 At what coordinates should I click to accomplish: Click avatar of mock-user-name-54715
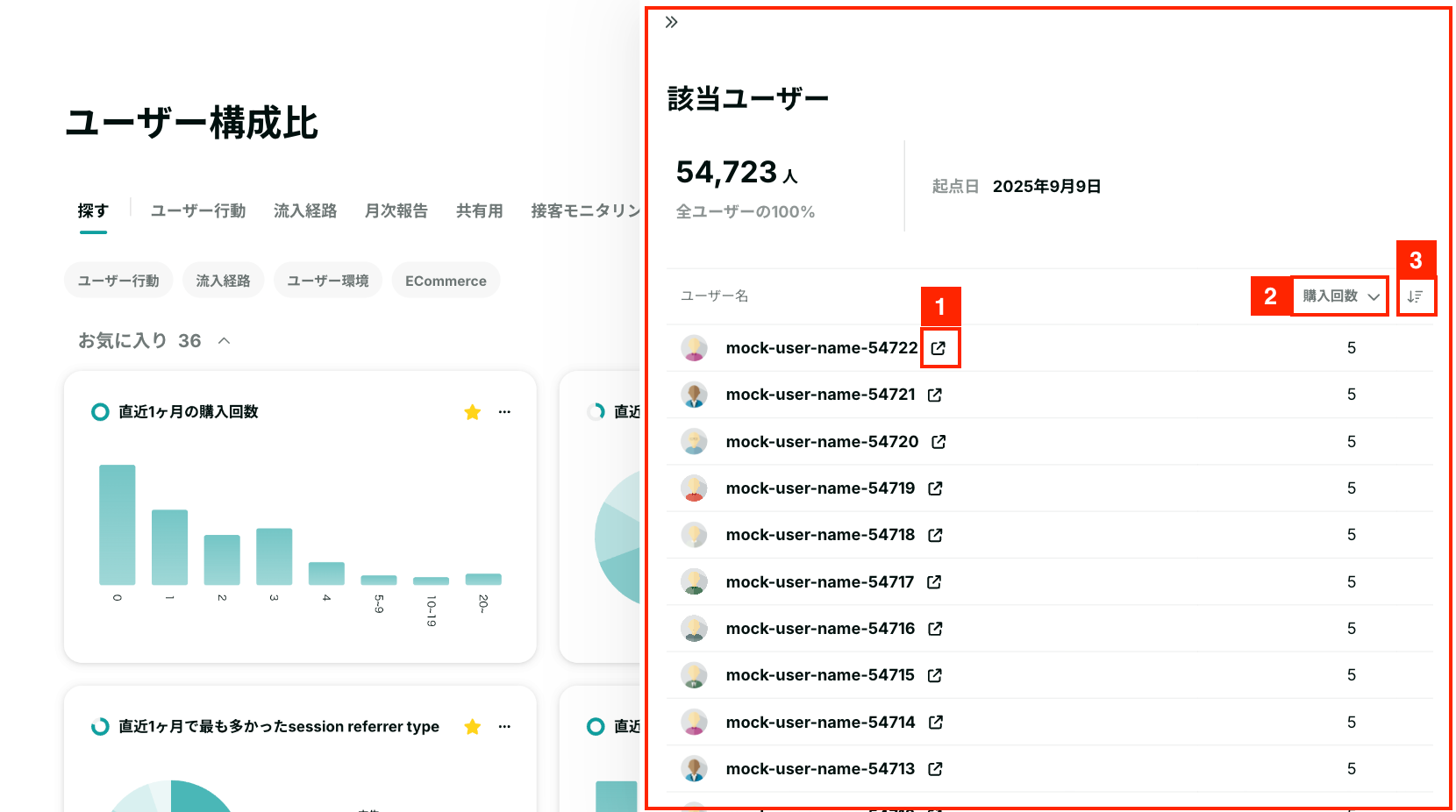(x=695, y=675)
